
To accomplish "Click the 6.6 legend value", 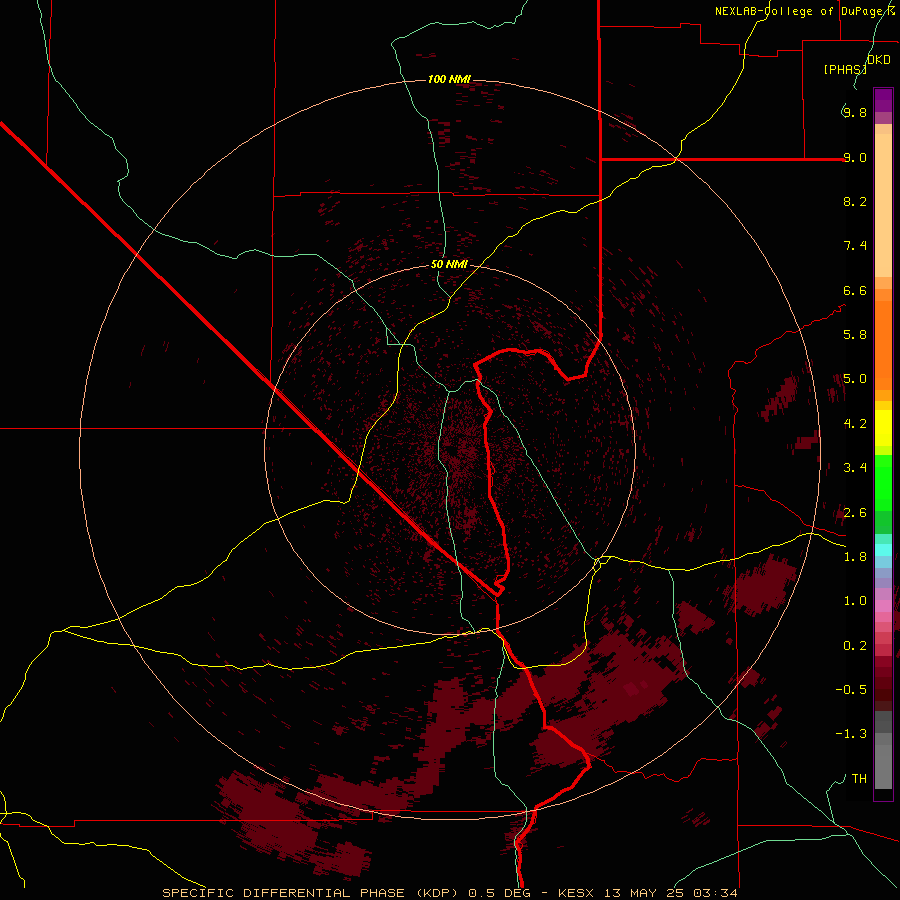I will 855,290.
